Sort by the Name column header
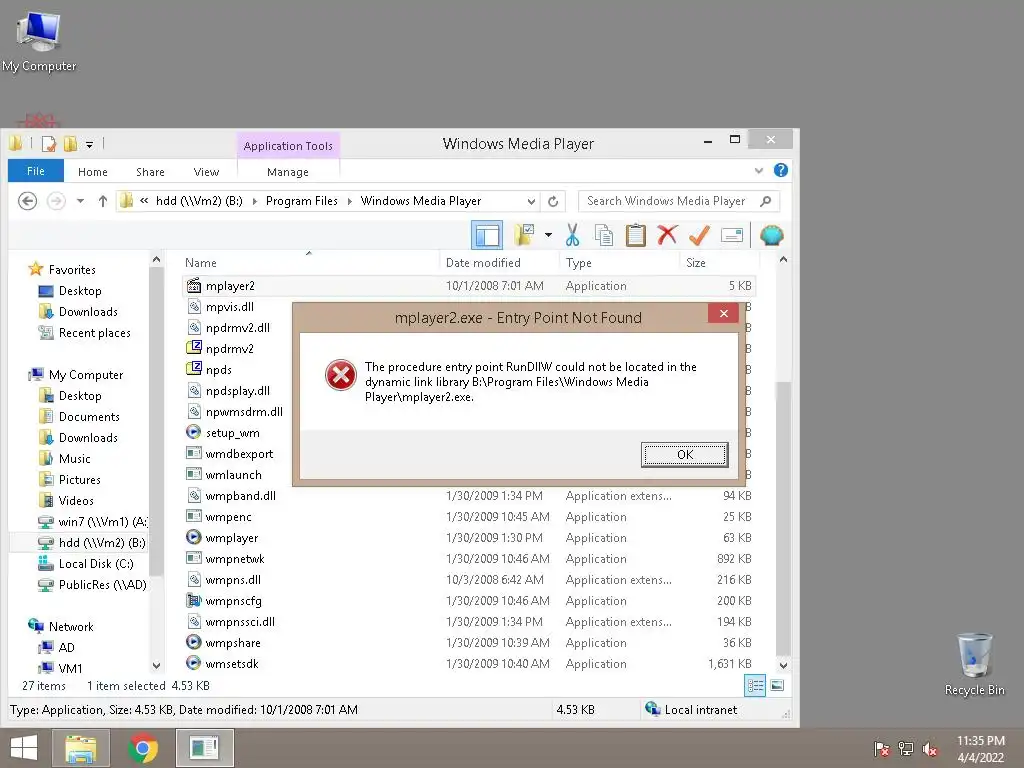This screenshot has width=1024, height=768. pos(200,263)
